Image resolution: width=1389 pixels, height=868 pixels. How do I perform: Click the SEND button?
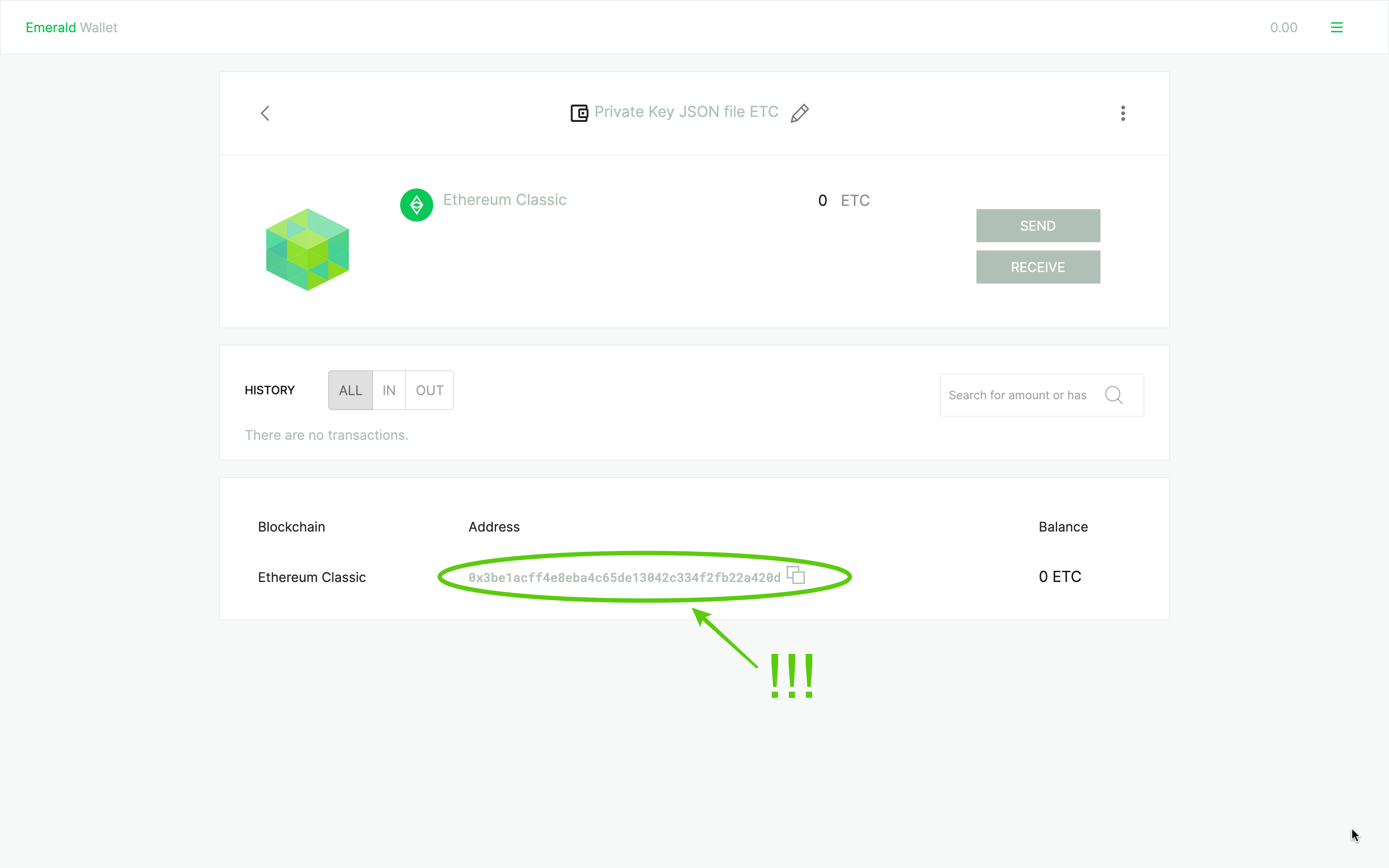[x=1038, y=224]
